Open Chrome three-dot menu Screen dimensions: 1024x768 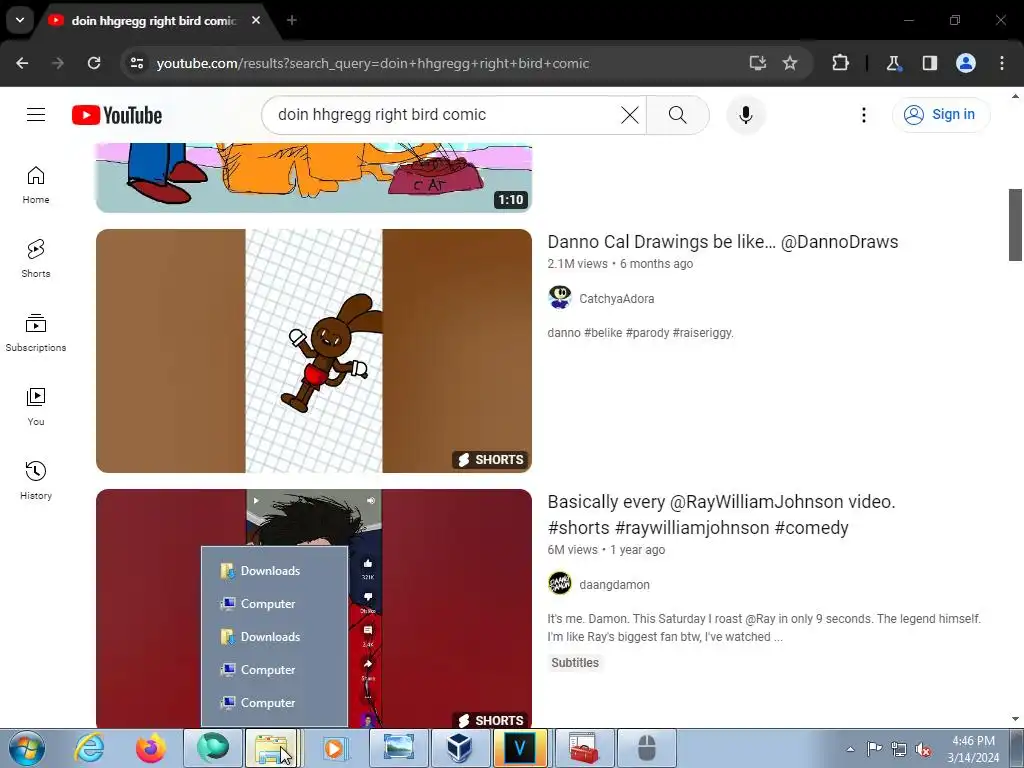(1002, 63)
